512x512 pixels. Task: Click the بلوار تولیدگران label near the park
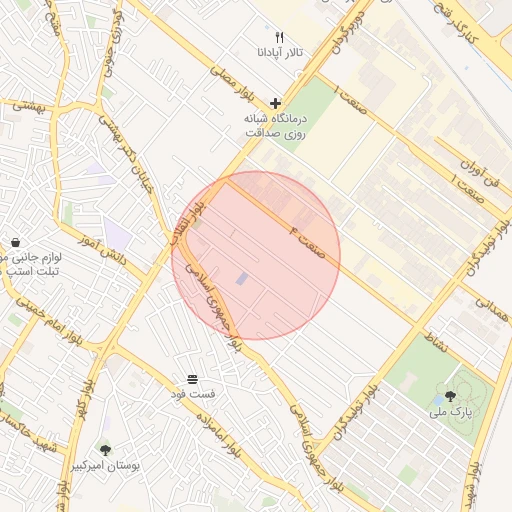[x=356, y=412]
